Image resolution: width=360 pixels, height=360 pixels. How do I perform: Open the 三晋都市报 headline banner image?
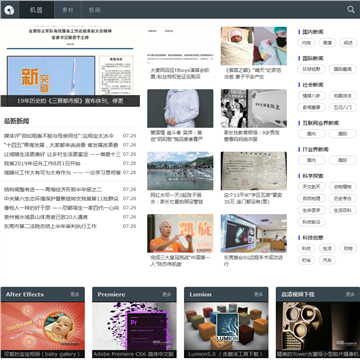pos(70,66)
